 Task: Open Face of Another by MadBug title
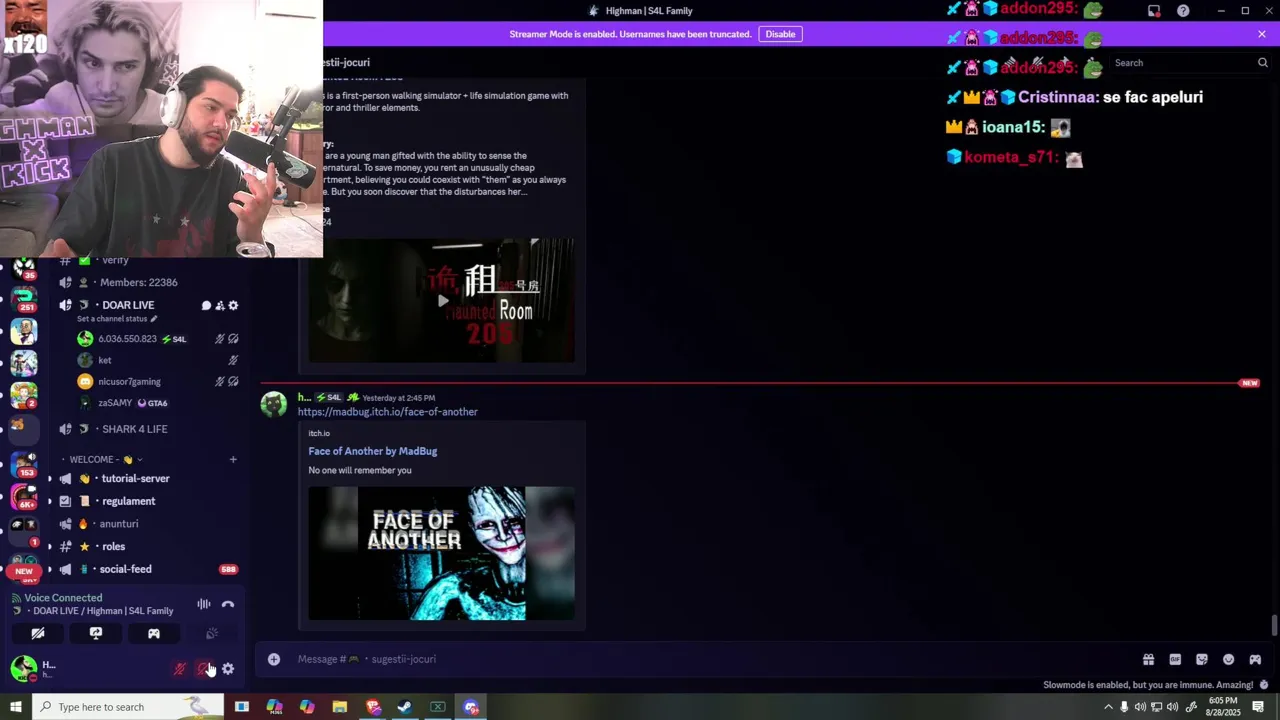click(372, 451)
